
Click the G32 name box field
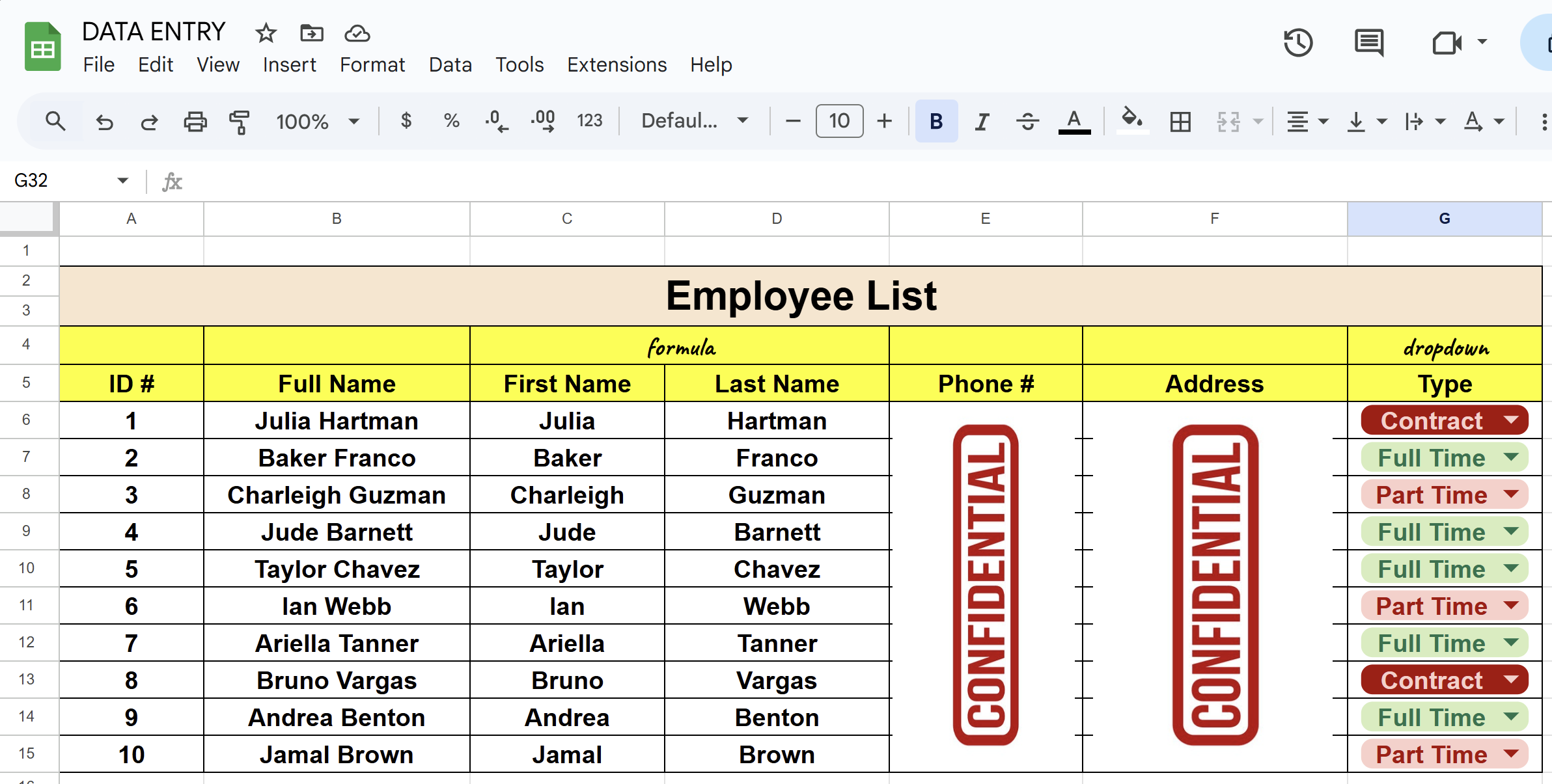pyautogui.click(x=62, y=180)
